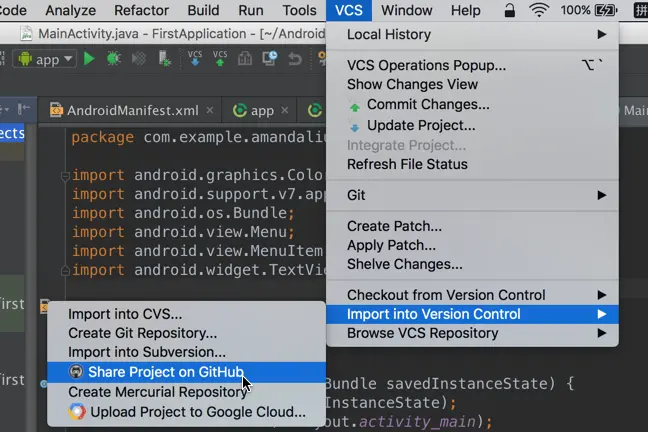
Task: Expand Browse VCS Repository submenu
Action: [x=602, y=333]
